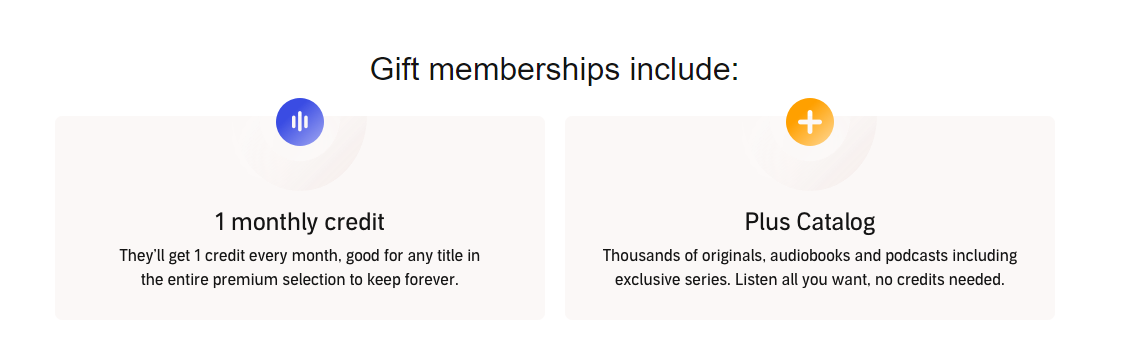Click the blue audio waveform icon

(300, 122)
